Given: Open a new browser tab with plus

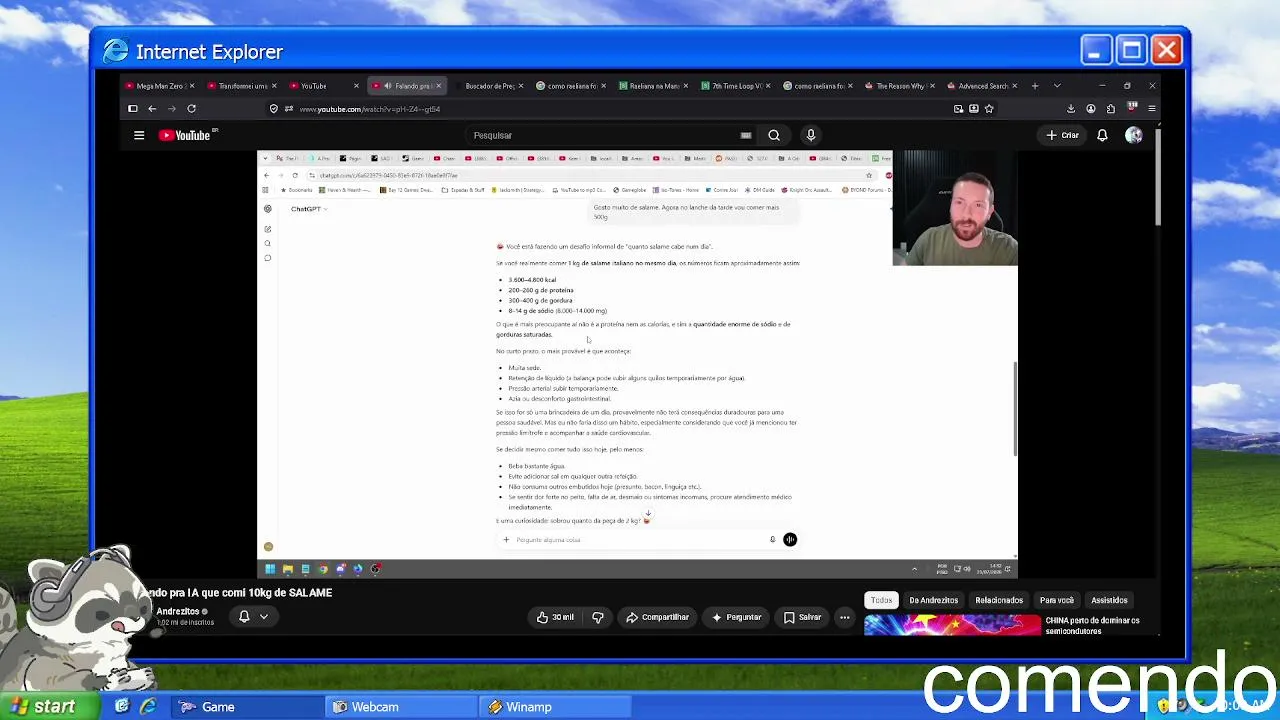Looking at the screenshot, I should click(x=1035, y=86).
